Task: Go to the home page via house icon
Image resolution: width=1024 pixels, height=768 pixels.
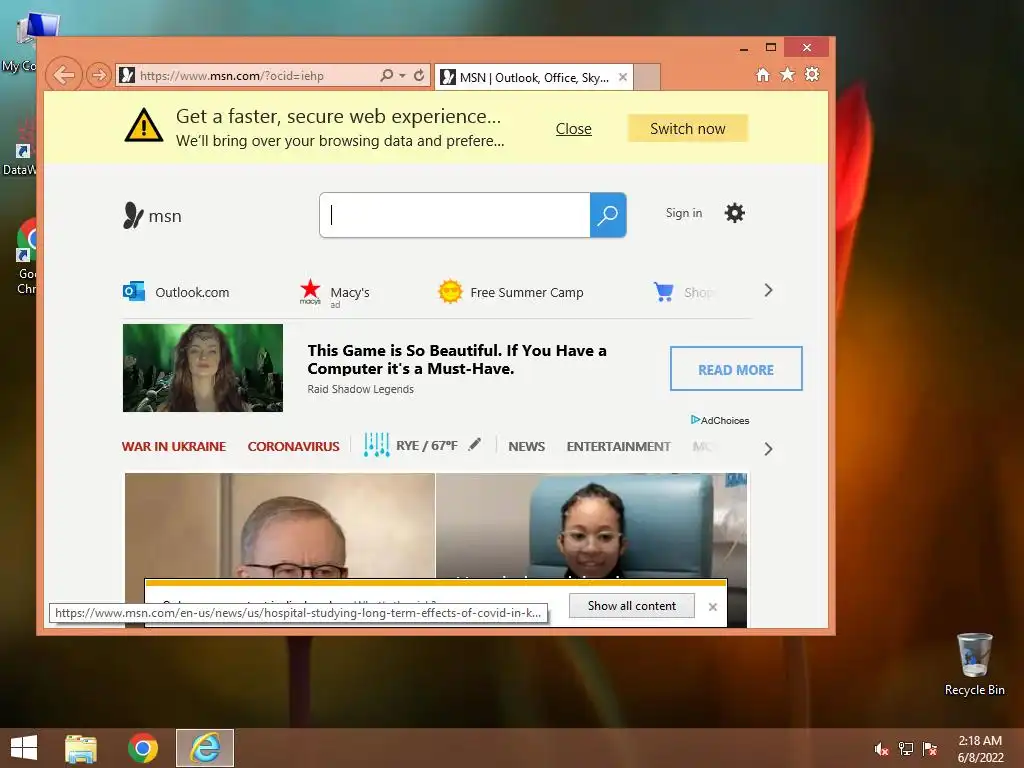Action: pyautogui.click(x=763, y=74)
